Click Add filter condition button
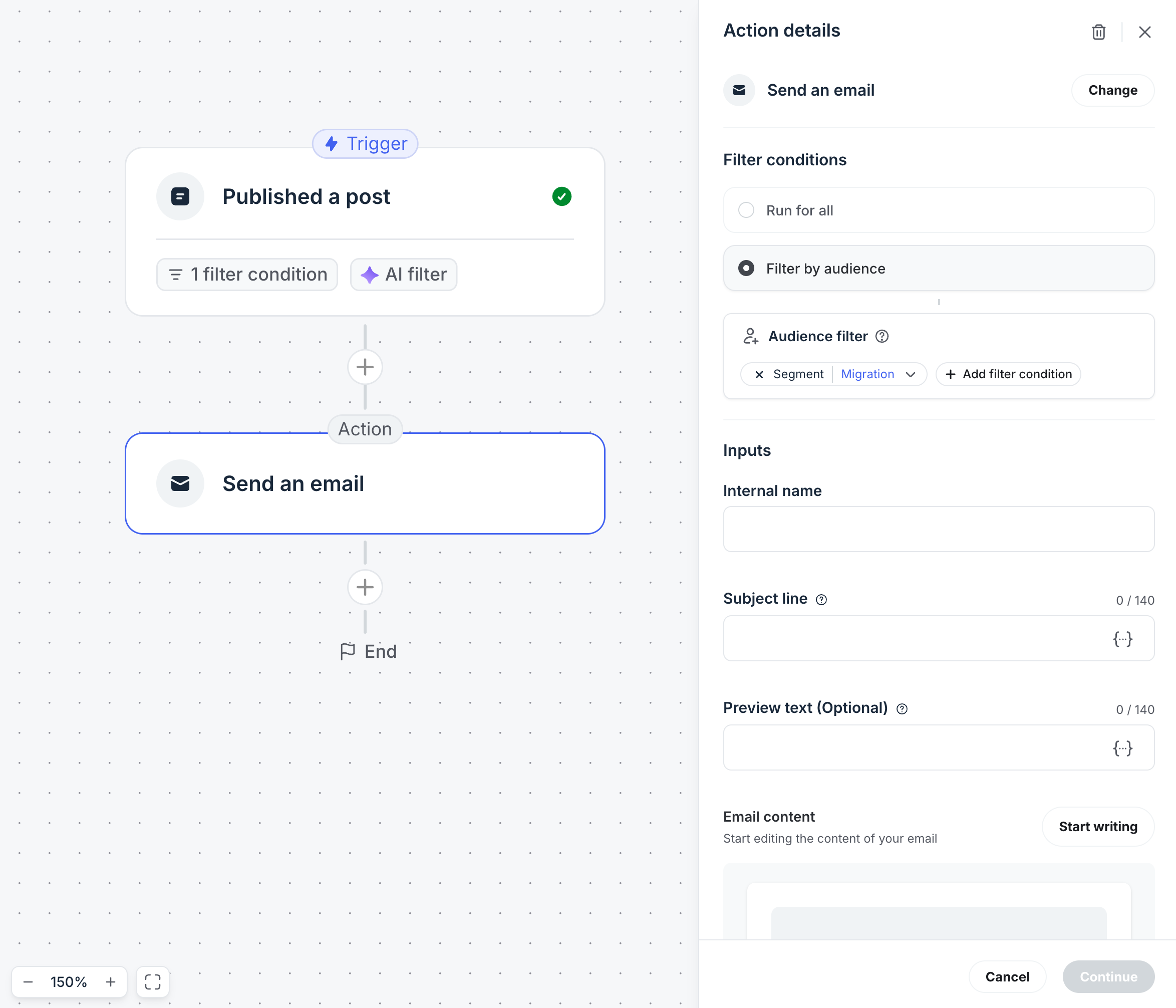Image resolution: width=1176 pixels, height=1008 pixels. [1008, 374]
